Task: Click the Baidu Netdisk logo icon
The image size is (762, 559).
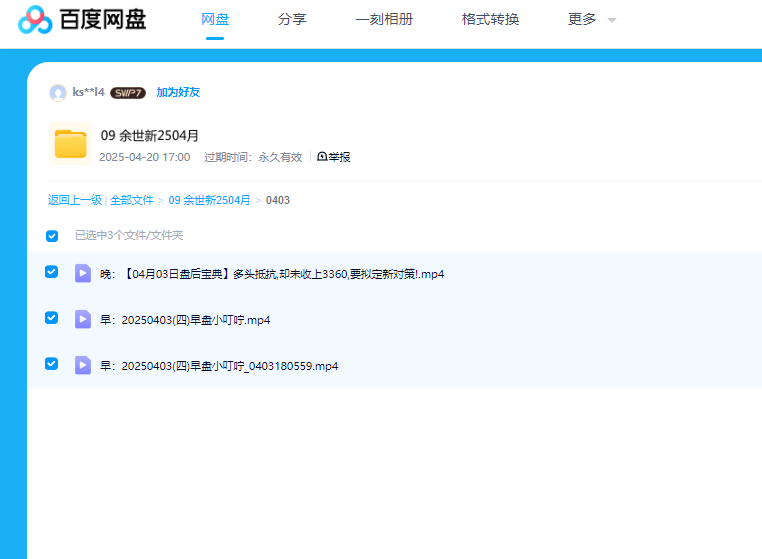Action: point(35,19)
